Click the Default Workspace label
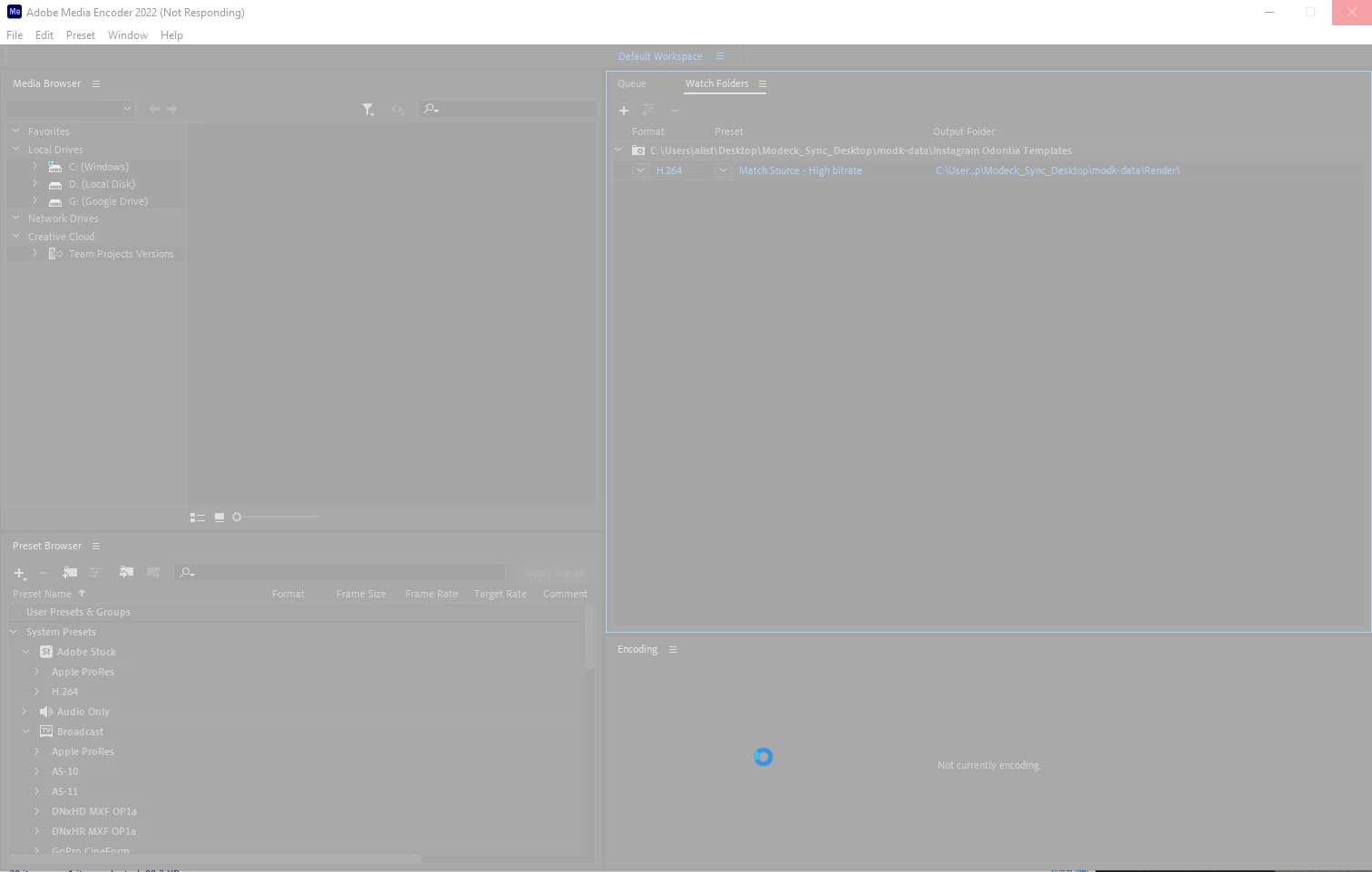 click(x=660, y=56)
